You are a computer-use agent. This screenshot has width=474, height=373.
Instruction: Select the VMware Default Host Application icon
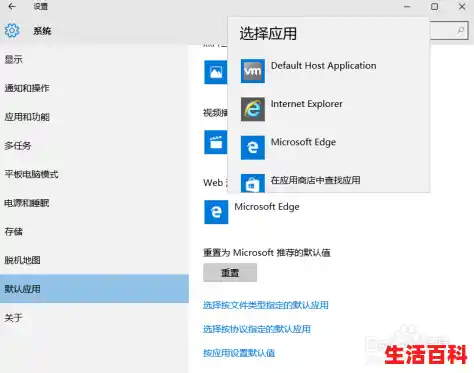(x=253, y=71)
